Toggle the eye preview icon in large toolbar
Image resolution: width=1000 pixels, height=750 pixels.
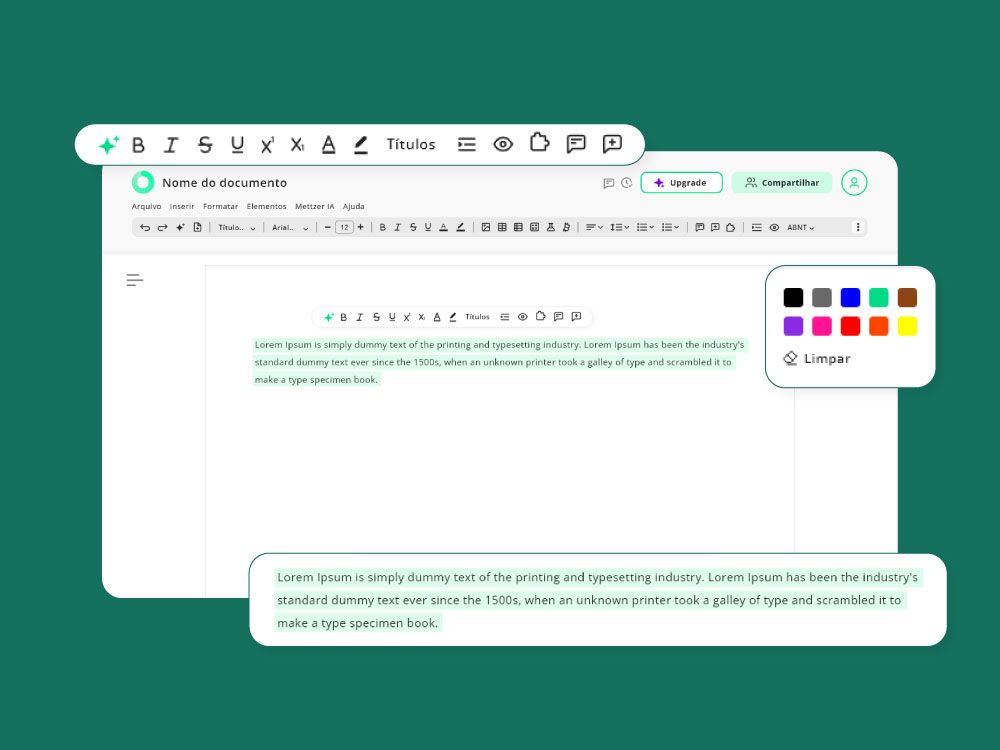[503, 144]
